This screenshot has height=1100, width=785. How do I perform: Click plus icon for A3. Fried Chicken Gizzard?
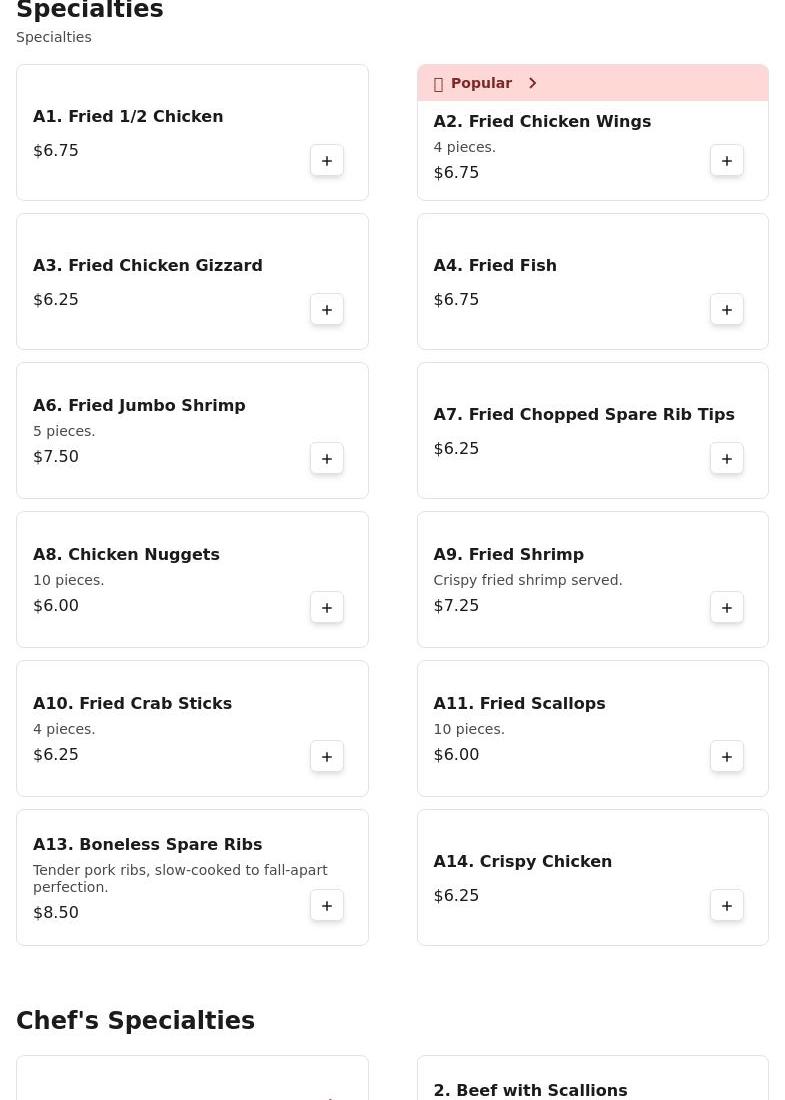click(x=327, y=309)
